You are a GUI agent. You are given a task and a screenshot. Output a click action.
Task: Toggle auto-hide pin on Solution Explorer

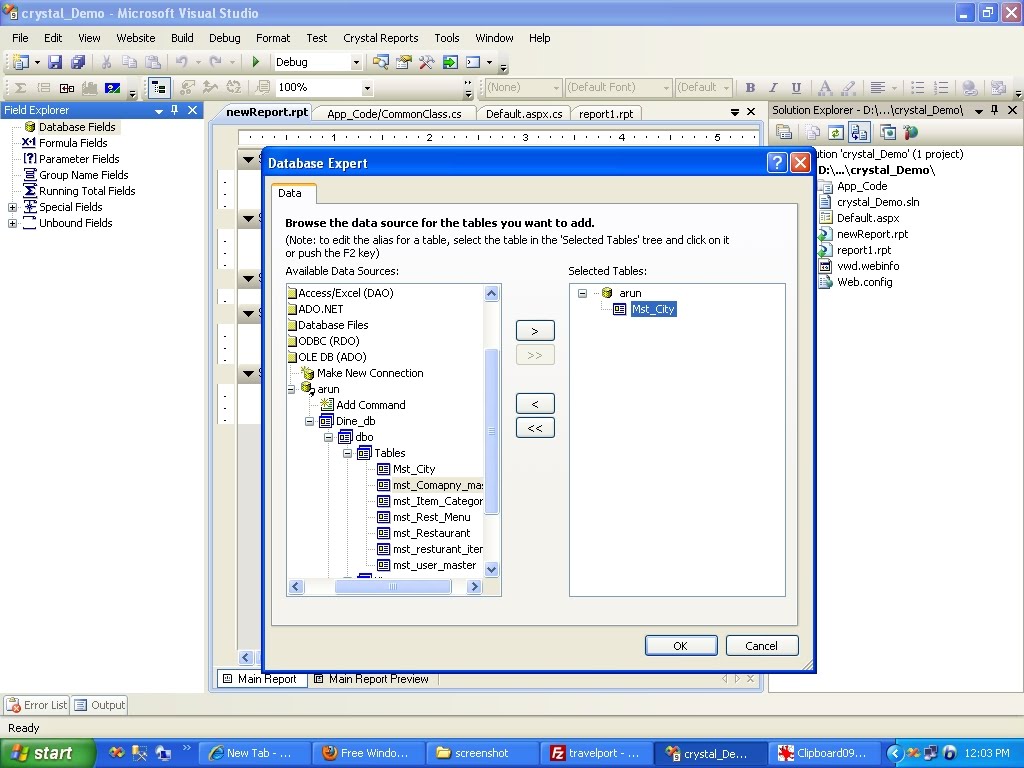coord(994,110)
